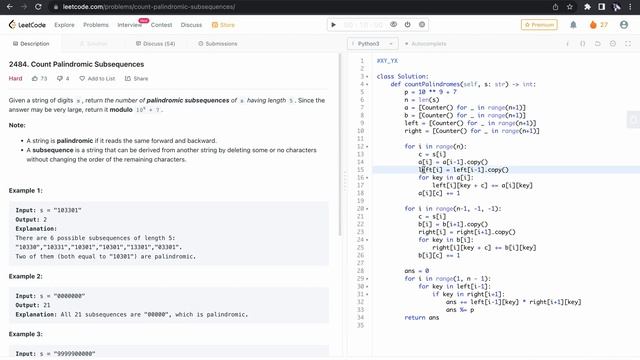Image resolution: width=640 pixels, height=360 pixels.
Task: Click the curly braces editor icon
Action: click(x=582, y=44)
